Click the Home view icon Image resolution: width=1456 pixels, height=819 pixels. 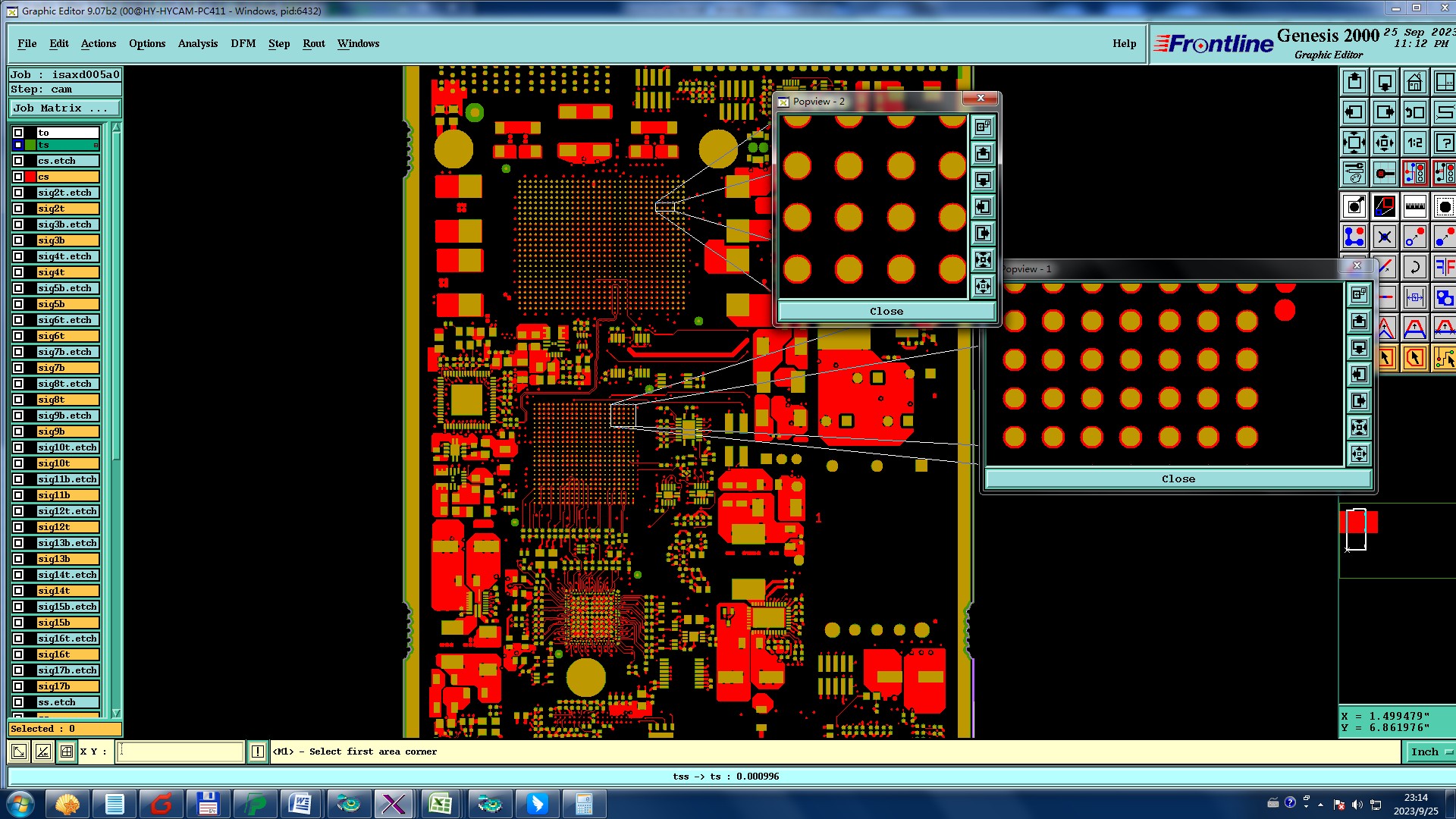[x=1414, y=82]
